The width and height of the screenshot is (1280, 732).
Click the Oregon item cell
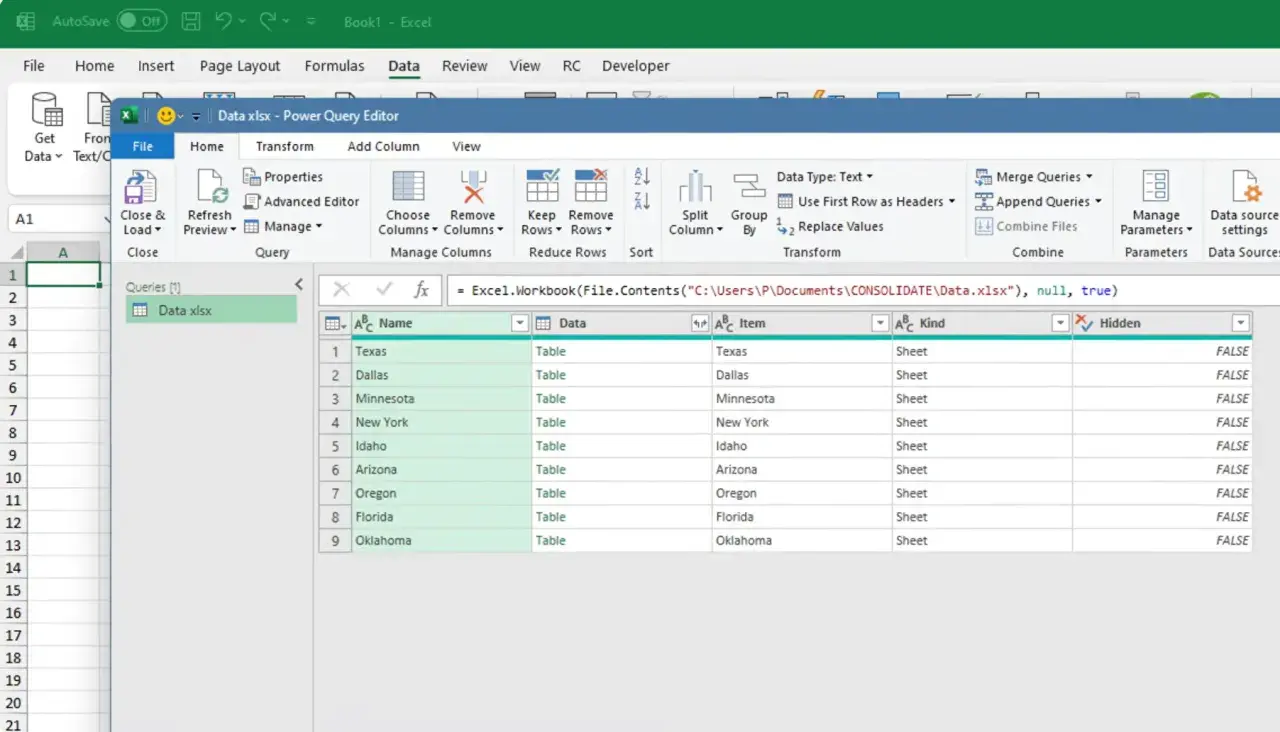click(801, 494)
